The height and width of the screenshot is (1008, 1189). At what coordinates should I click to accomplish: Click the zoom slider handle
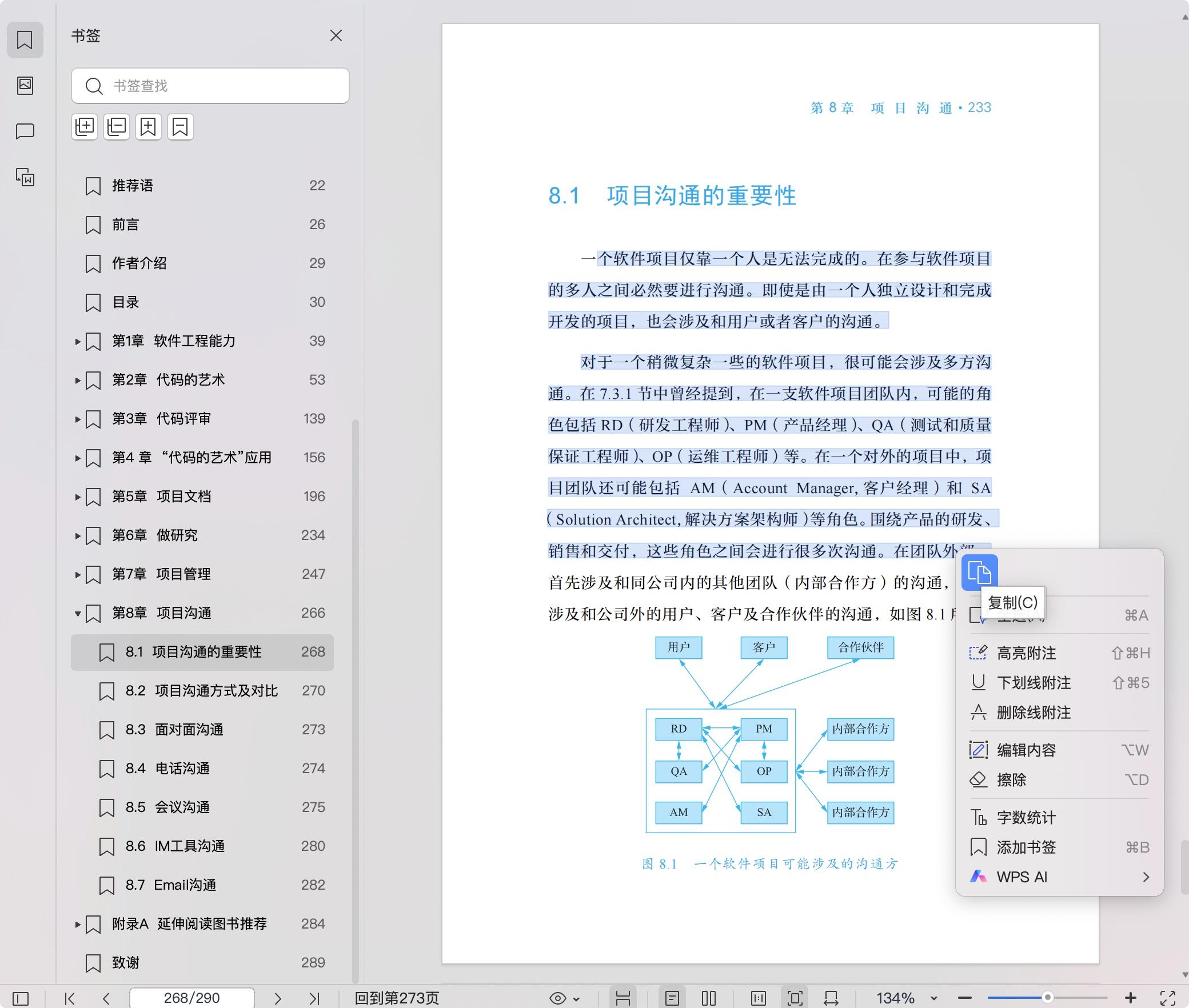pos(1047,998)
